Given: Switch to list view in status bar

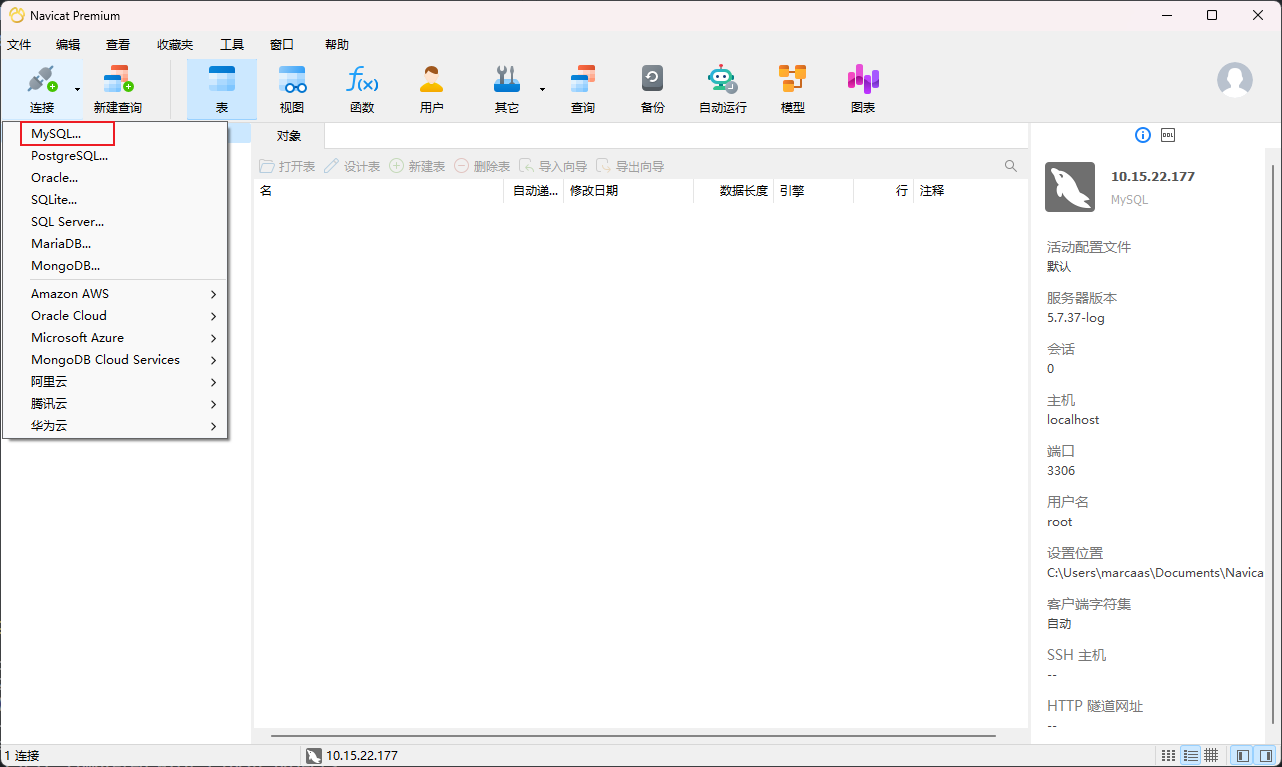Looking at the screenshot, I should click(1190, 755).
